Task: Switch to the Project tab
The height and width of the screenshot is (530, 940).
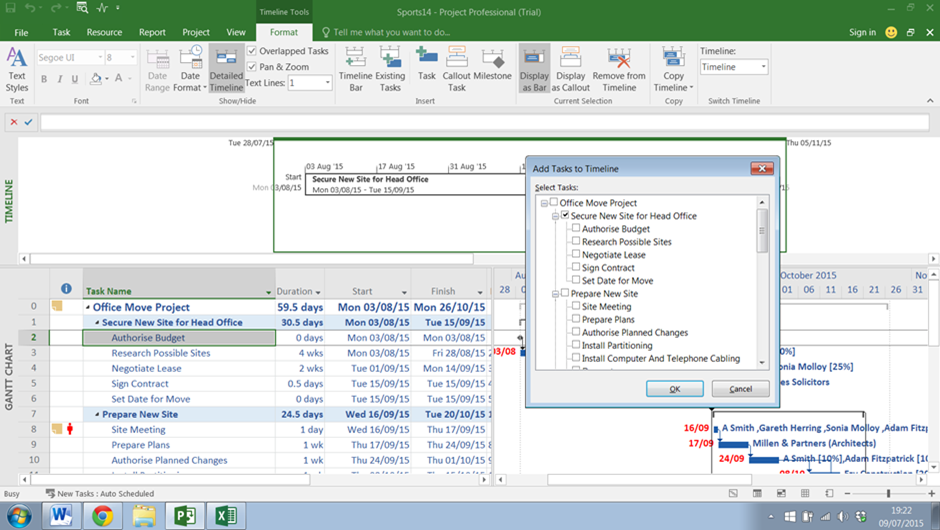Action: [196, 32]
